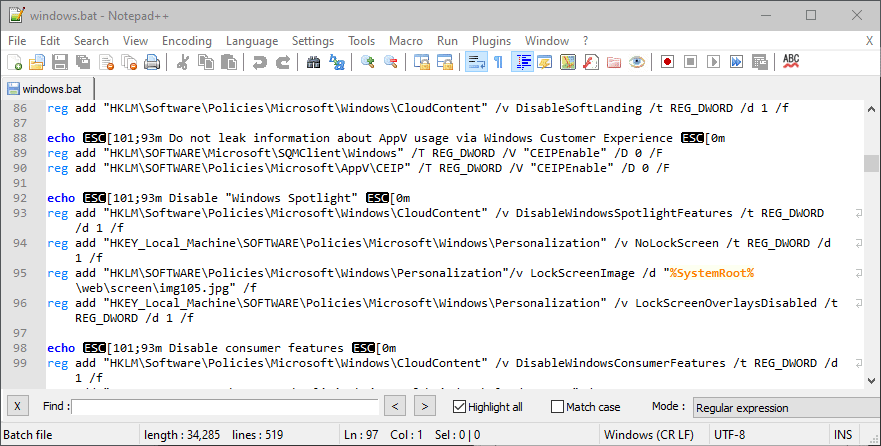The image size is (881, 446).
Task: Click the Print icon
Action: pos(152,62)
